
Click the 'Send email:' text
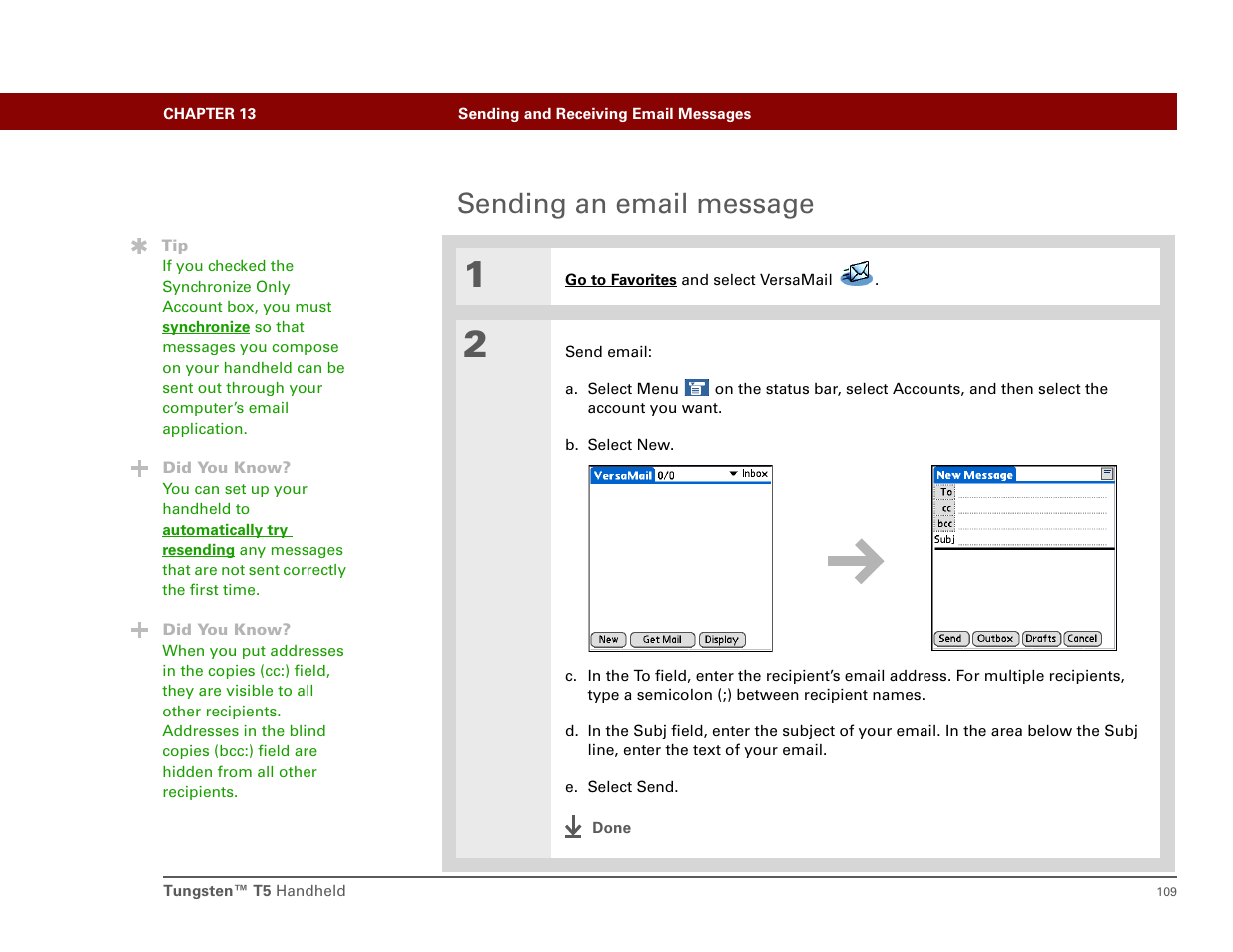pos(608,352)
